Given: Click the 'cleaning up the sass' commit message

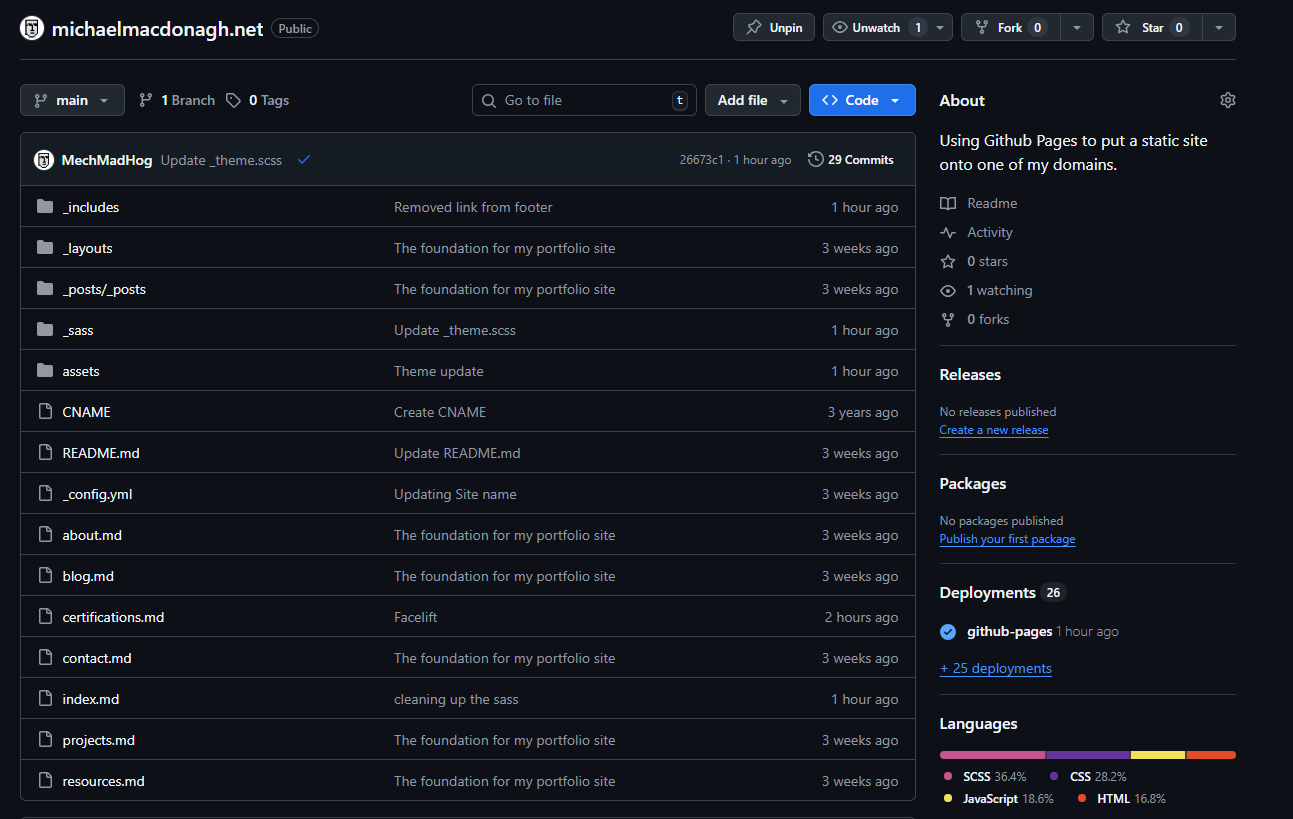Looking at the screenshot, I should (456, 699).
